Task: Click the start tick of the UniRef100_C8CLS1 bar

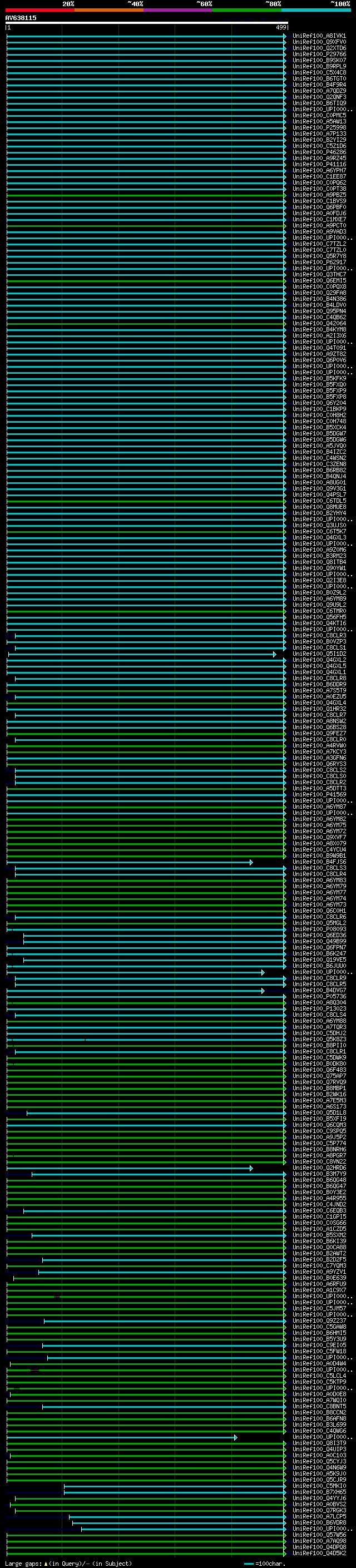Action: pyautogui.click(x=15, y=648)
